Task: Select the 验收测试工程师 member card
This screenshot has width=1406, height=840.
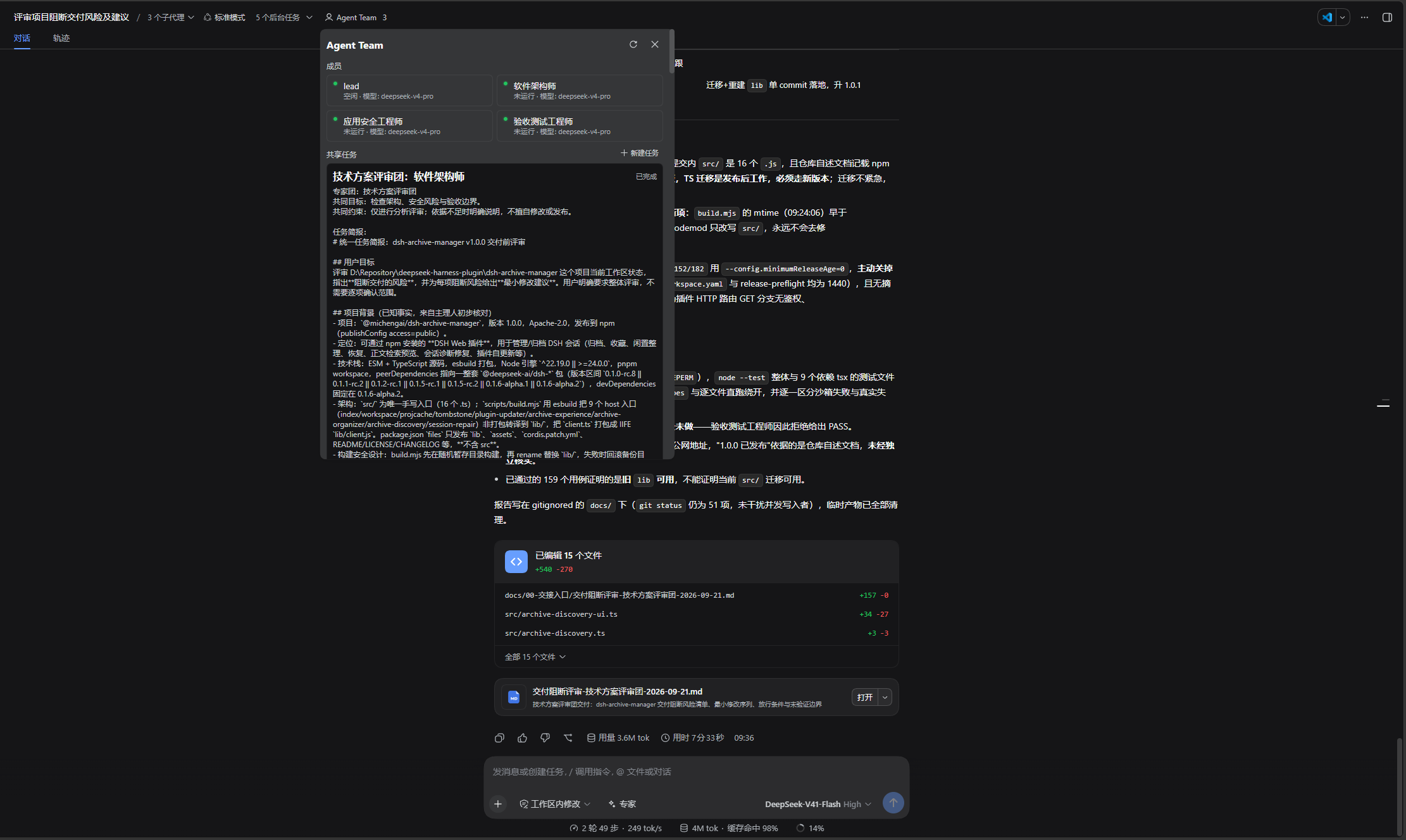Action: 580,126
